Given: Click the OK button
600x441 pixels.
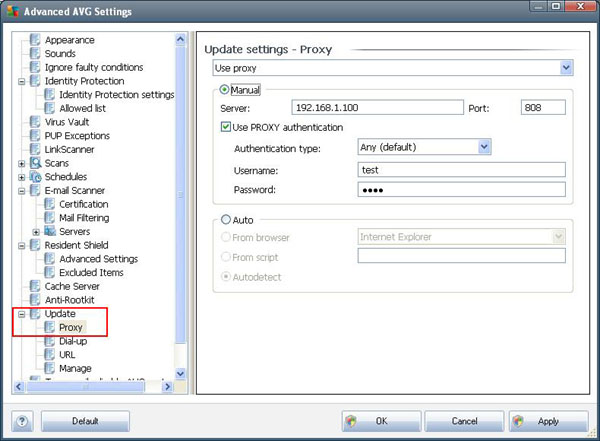Looking at the screenshot, I should (382, 421).
